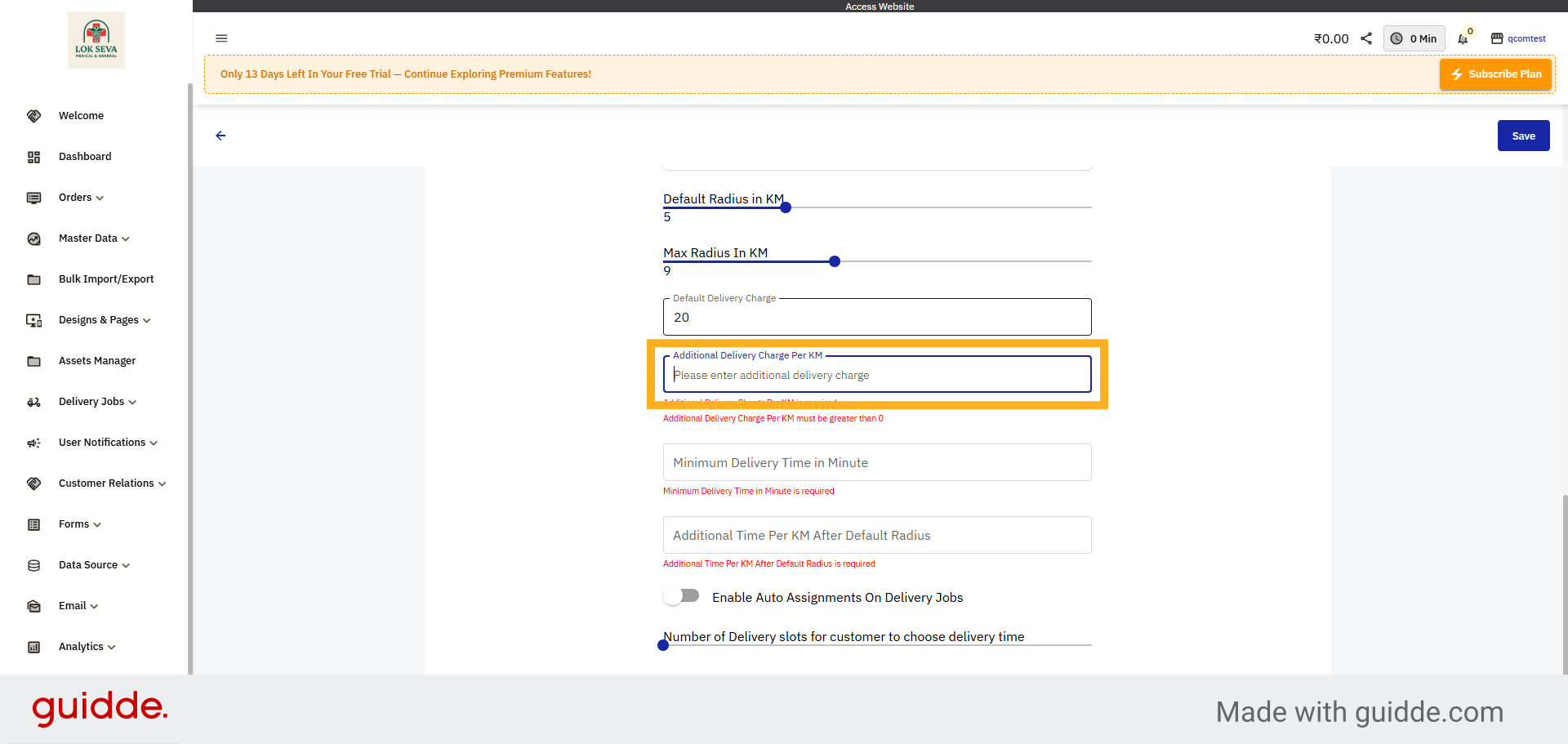This screenshot has width=1568, height=744.
Task: Click the Email envelope icon
Action: tap(33, 606)
